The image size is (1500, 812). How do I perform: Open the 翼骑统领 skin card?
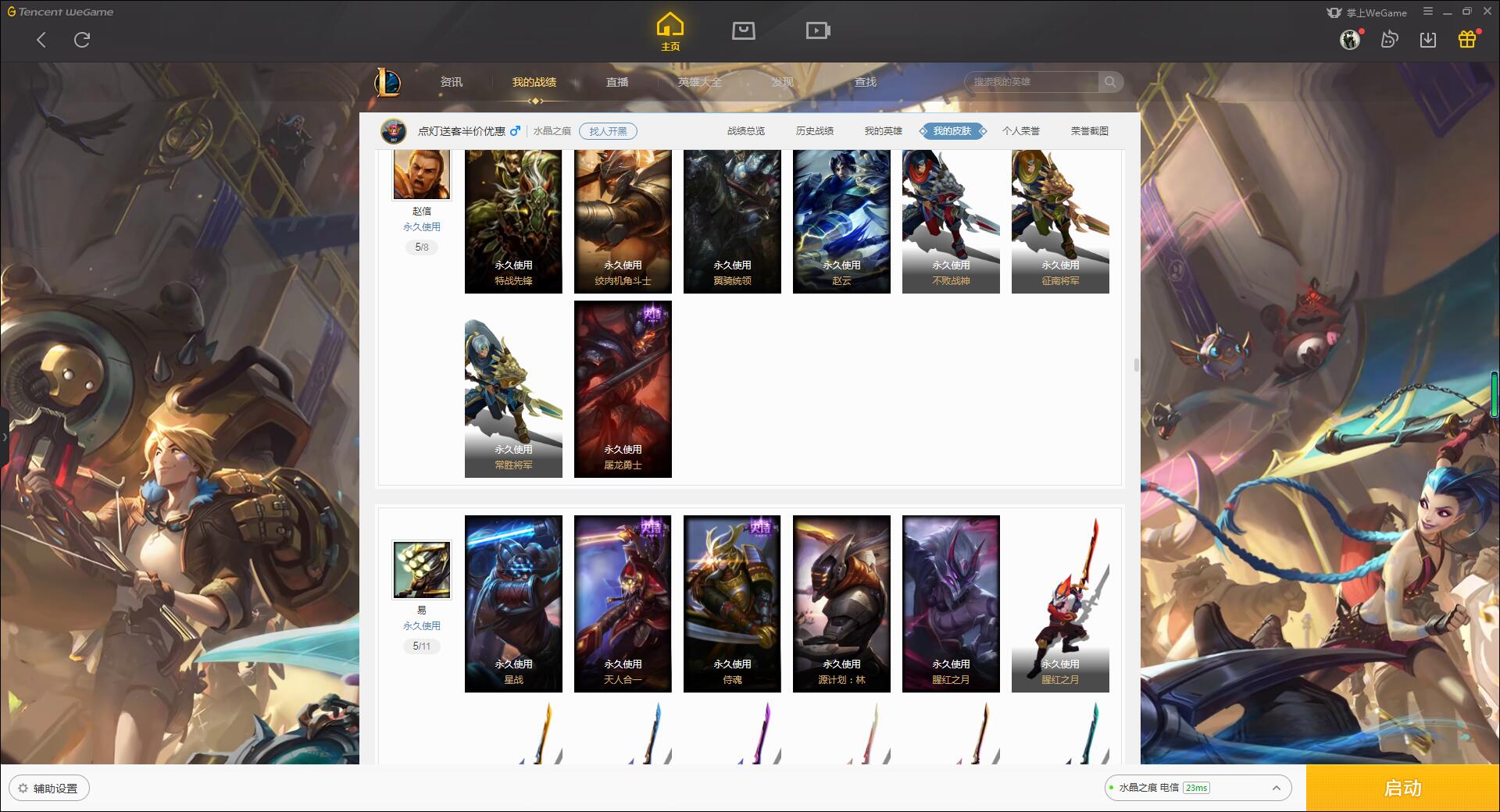(x=732, y=222)
